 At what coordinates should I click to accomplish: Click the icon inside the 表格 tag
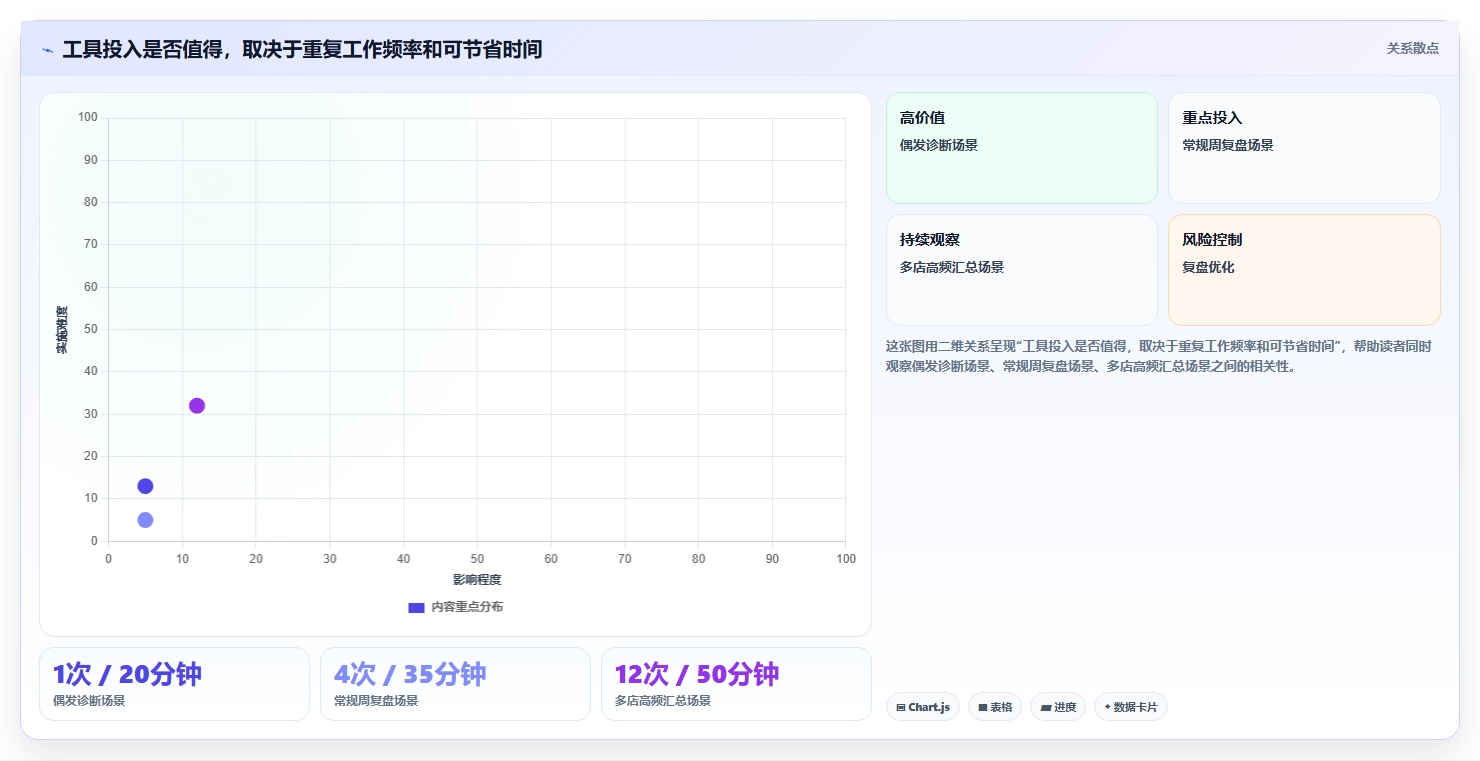click(983, 708)
